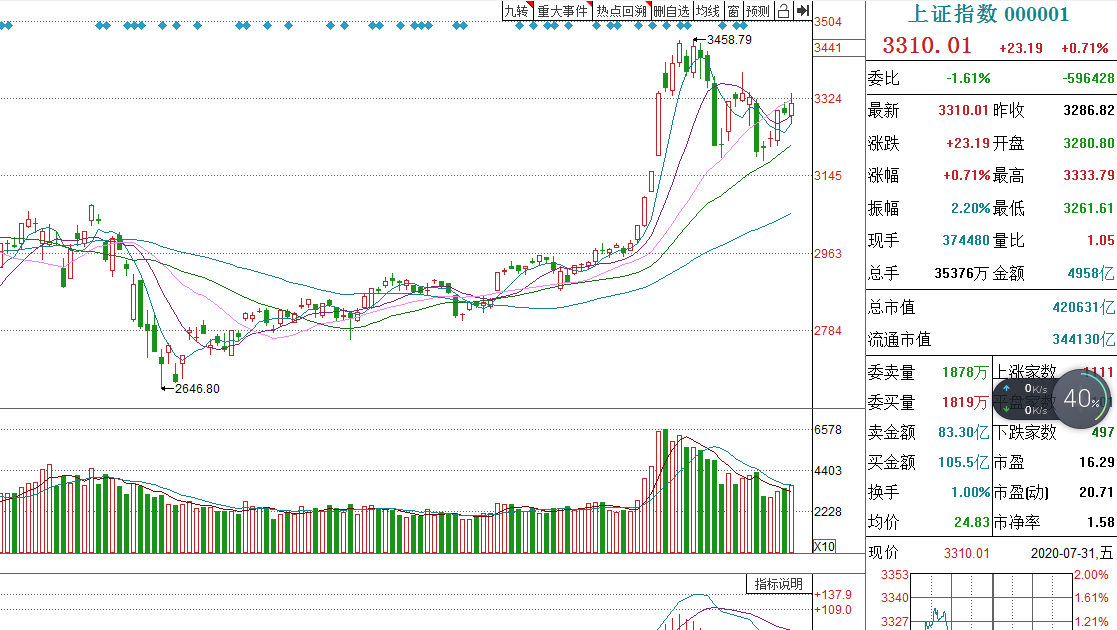Click the 总手 value 35376万
1117x630 pixels.
[x=962, y=273]
